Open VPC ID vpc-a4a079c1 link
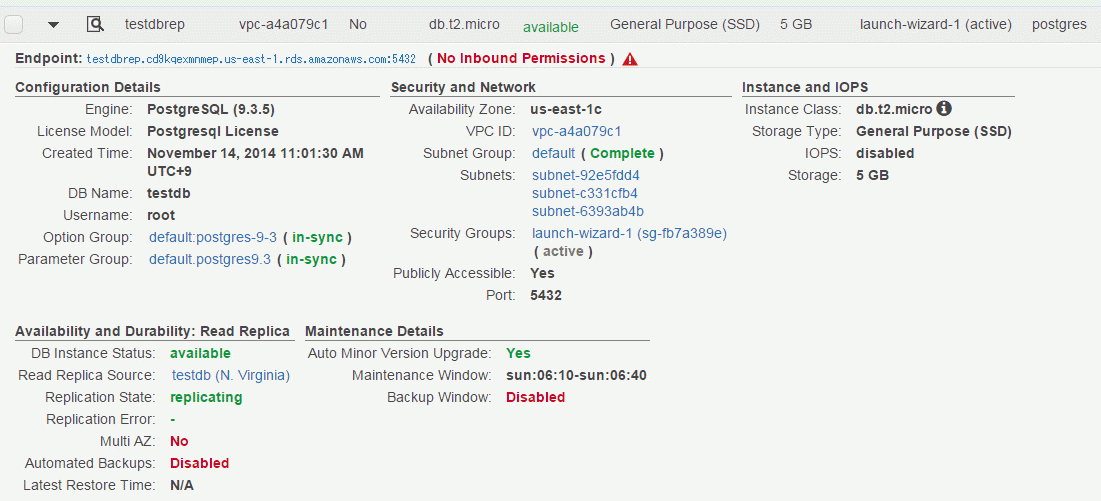 coord(576,131)
